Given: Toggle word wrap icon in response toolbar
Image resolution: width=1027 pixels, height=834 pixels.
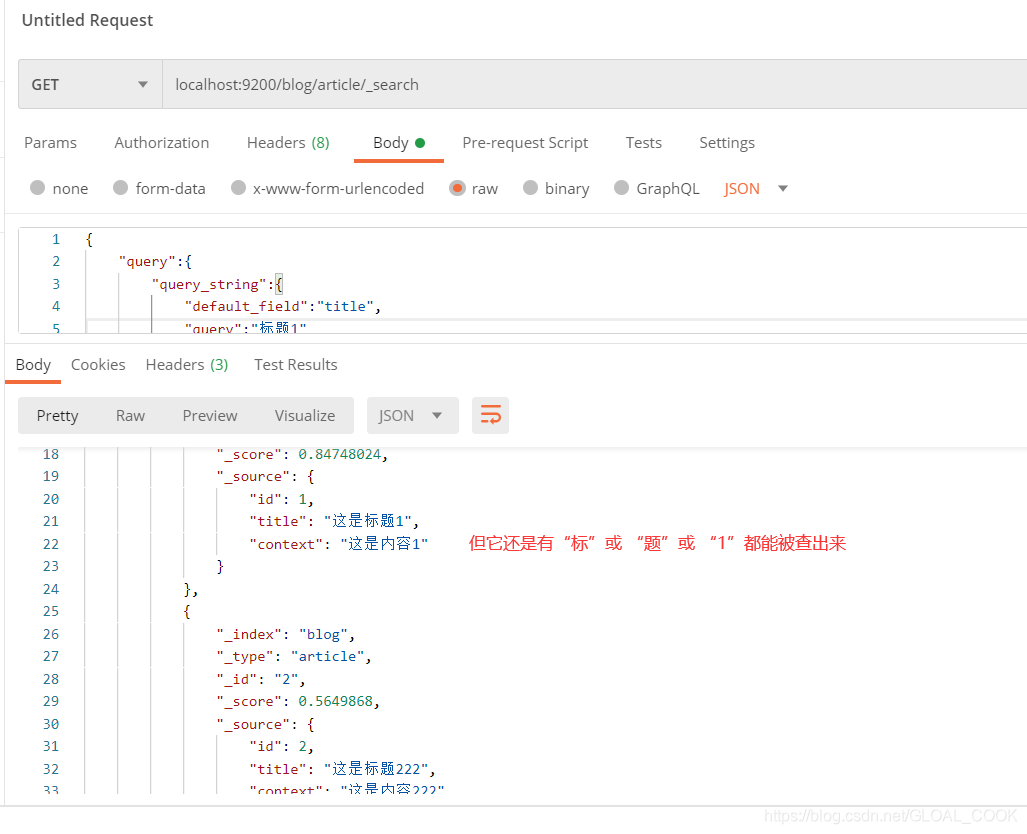Looking at the screenshot, I should pos(490,415).
